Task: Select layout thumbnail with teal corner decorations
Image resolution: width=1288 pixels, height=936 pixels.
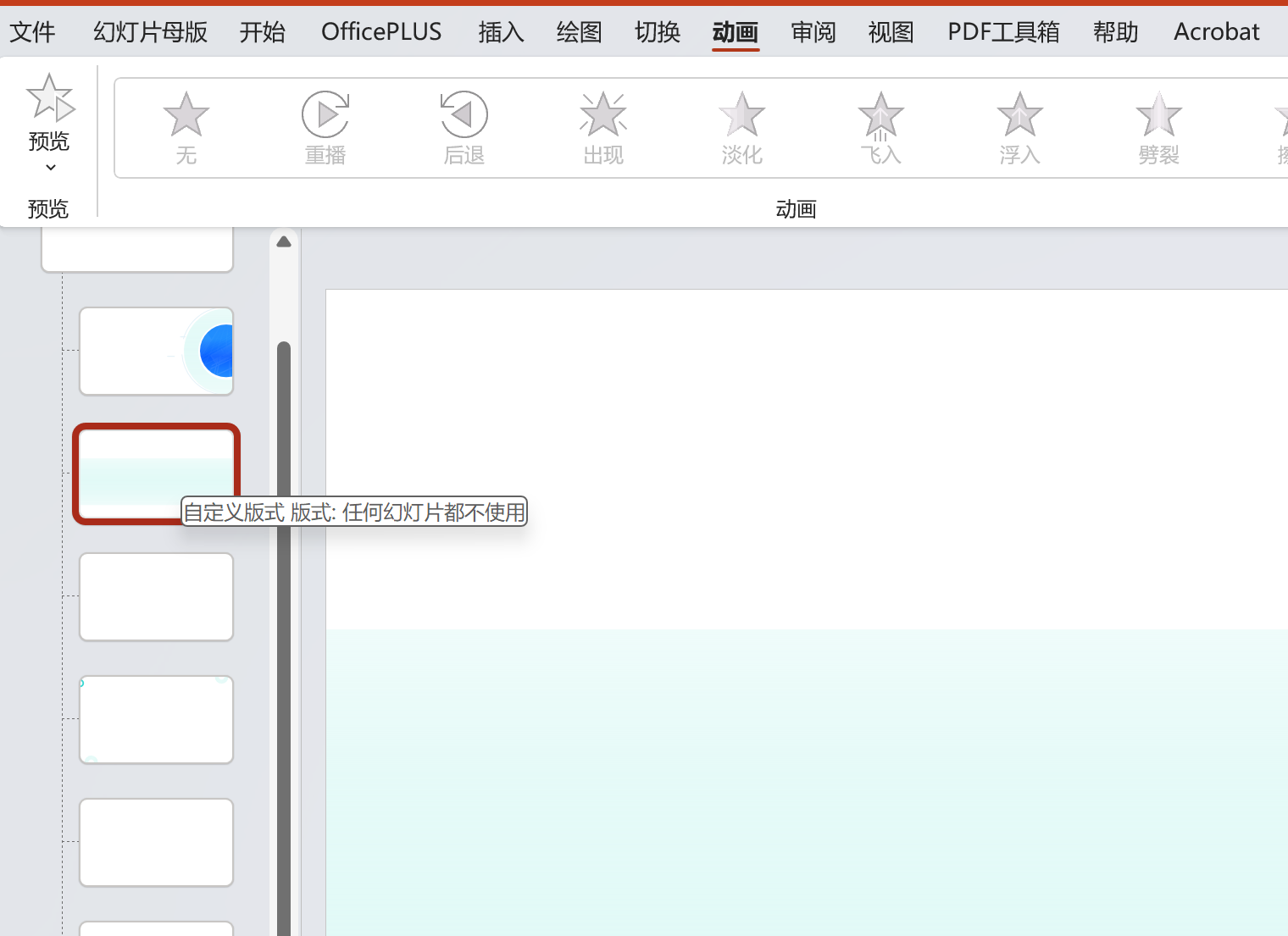Action: [156, 719]
